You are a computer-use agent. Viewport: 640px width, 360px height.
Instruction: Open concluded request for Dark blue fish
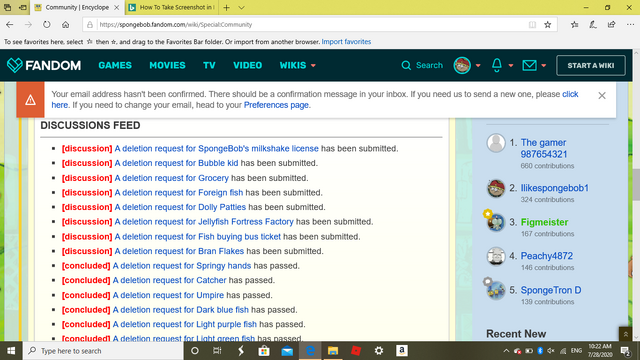180,310
